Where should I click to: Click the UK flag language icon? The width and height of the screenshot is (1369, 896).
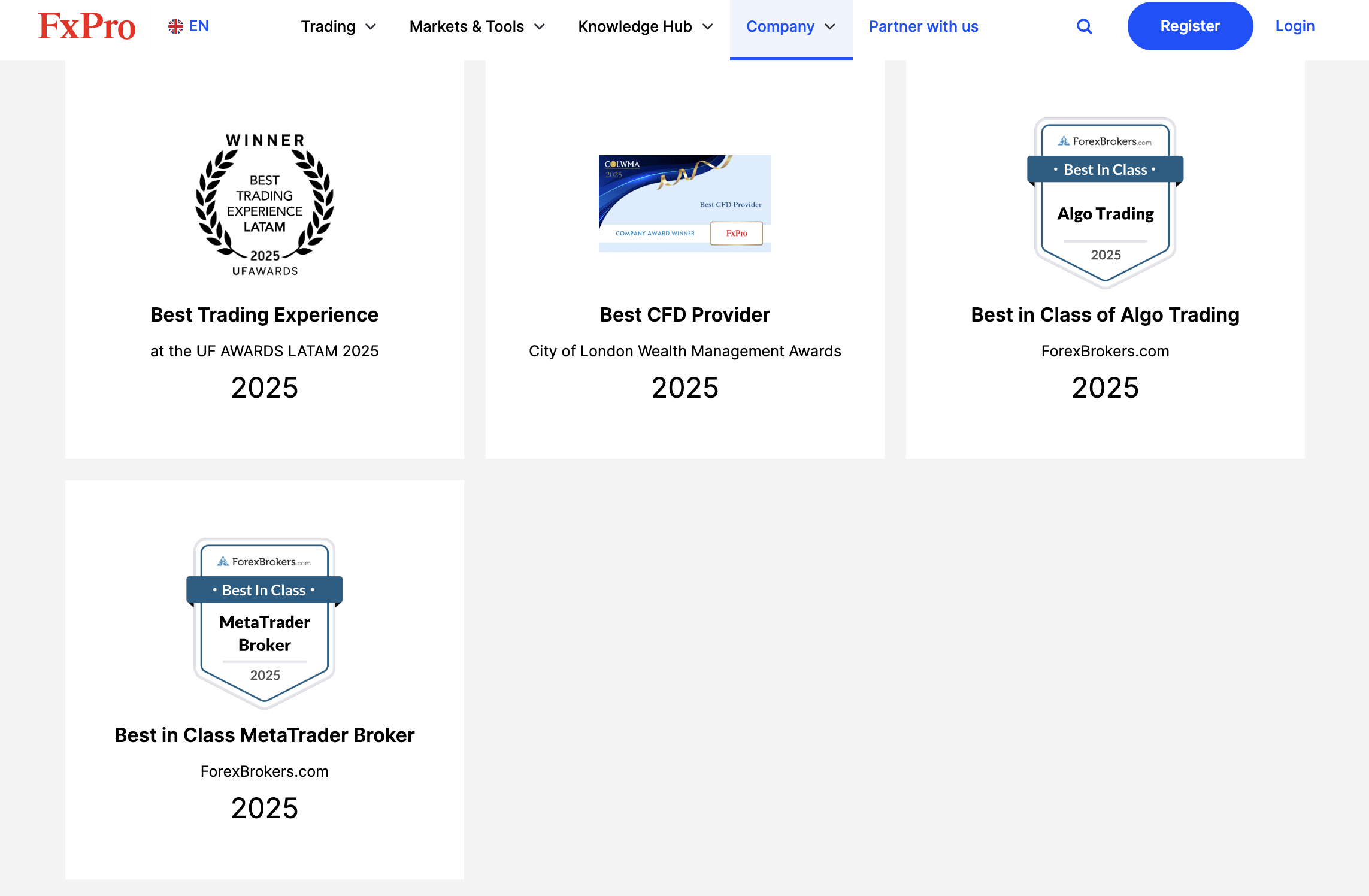(x=175, y=26)
